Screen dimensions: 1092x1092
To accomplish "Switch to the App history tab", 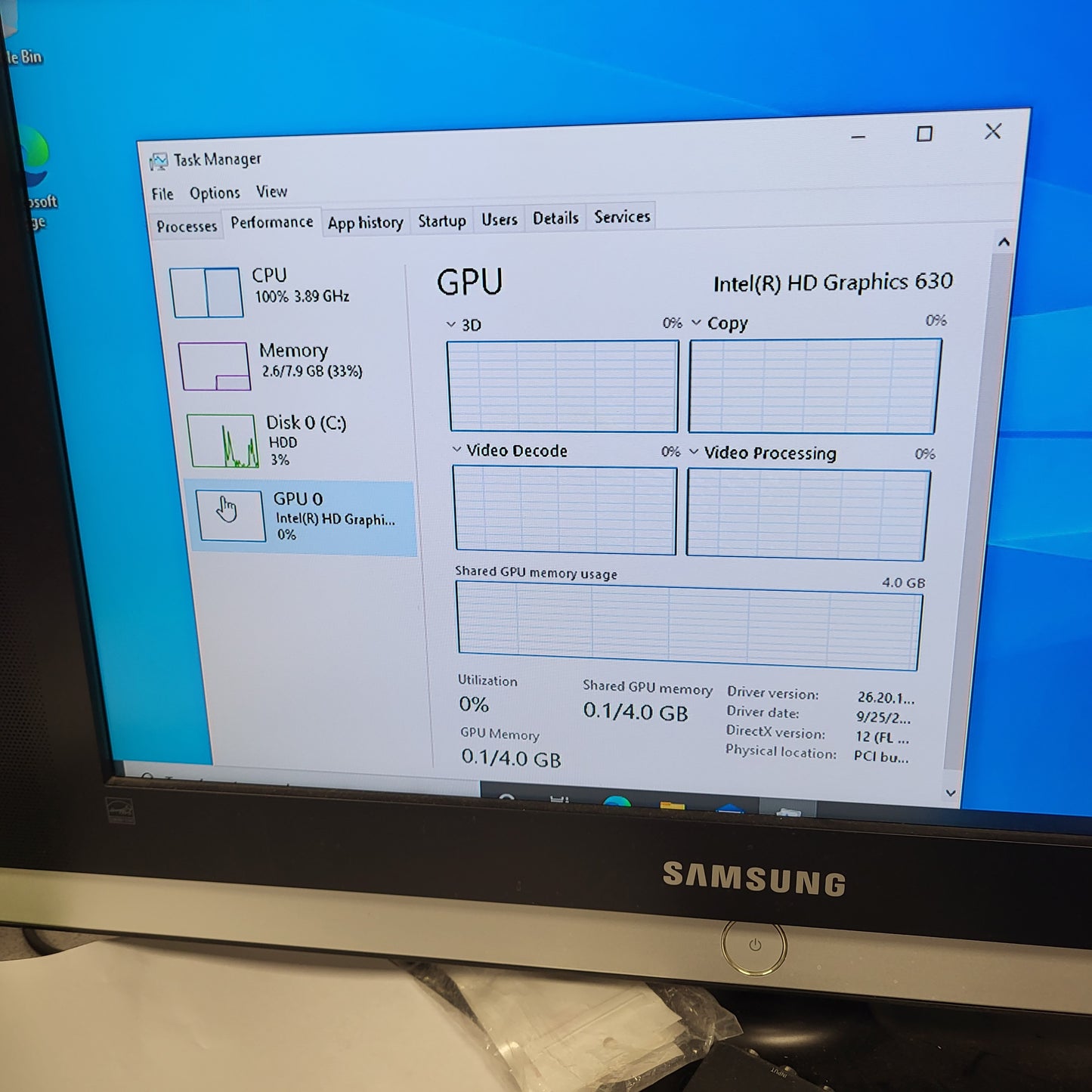I will (x=366, y=223).
